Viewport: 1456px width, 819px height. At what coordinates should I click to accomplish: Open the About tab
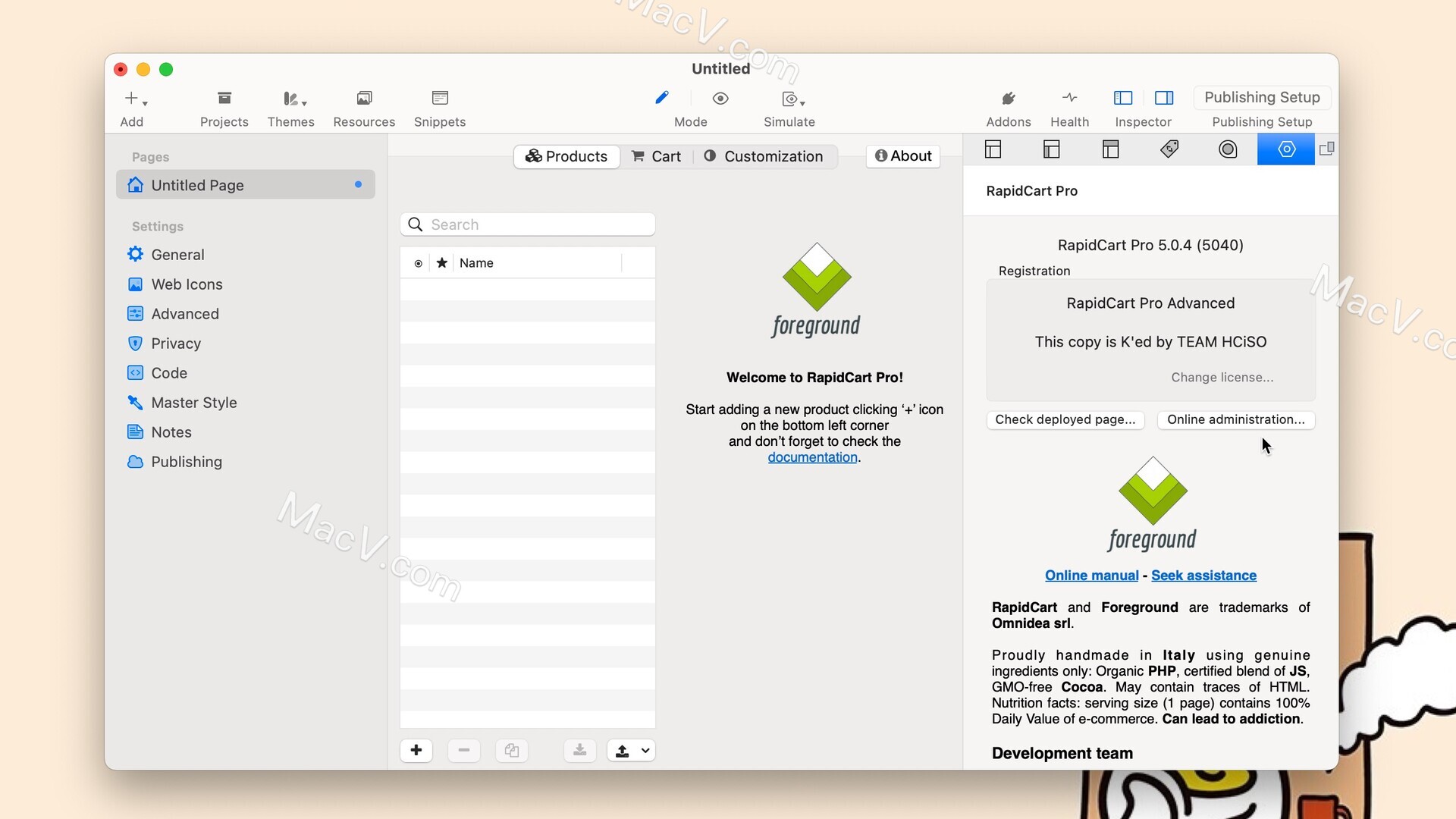(x=902, y=156)
